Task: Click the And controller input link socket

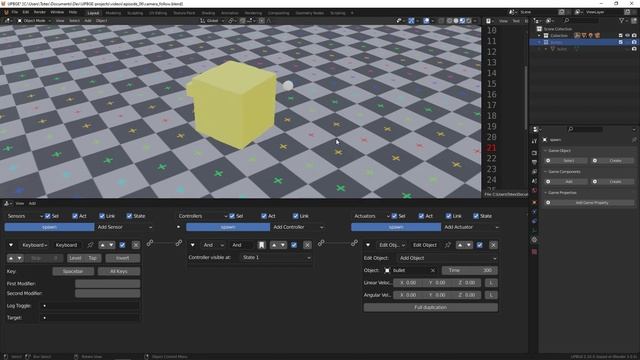Action: tap(179, 243)
